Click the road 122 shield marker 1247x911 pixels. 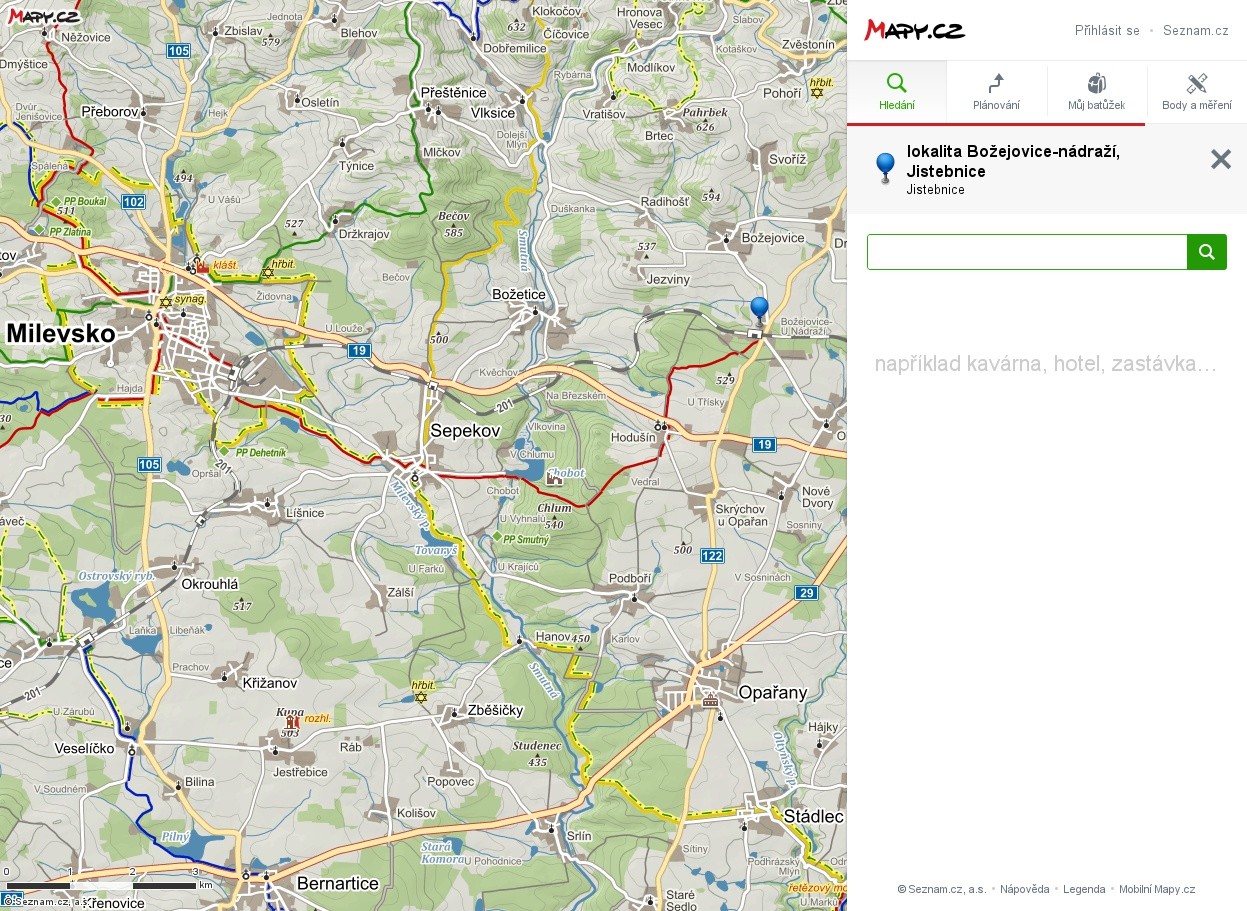[712, 556]
